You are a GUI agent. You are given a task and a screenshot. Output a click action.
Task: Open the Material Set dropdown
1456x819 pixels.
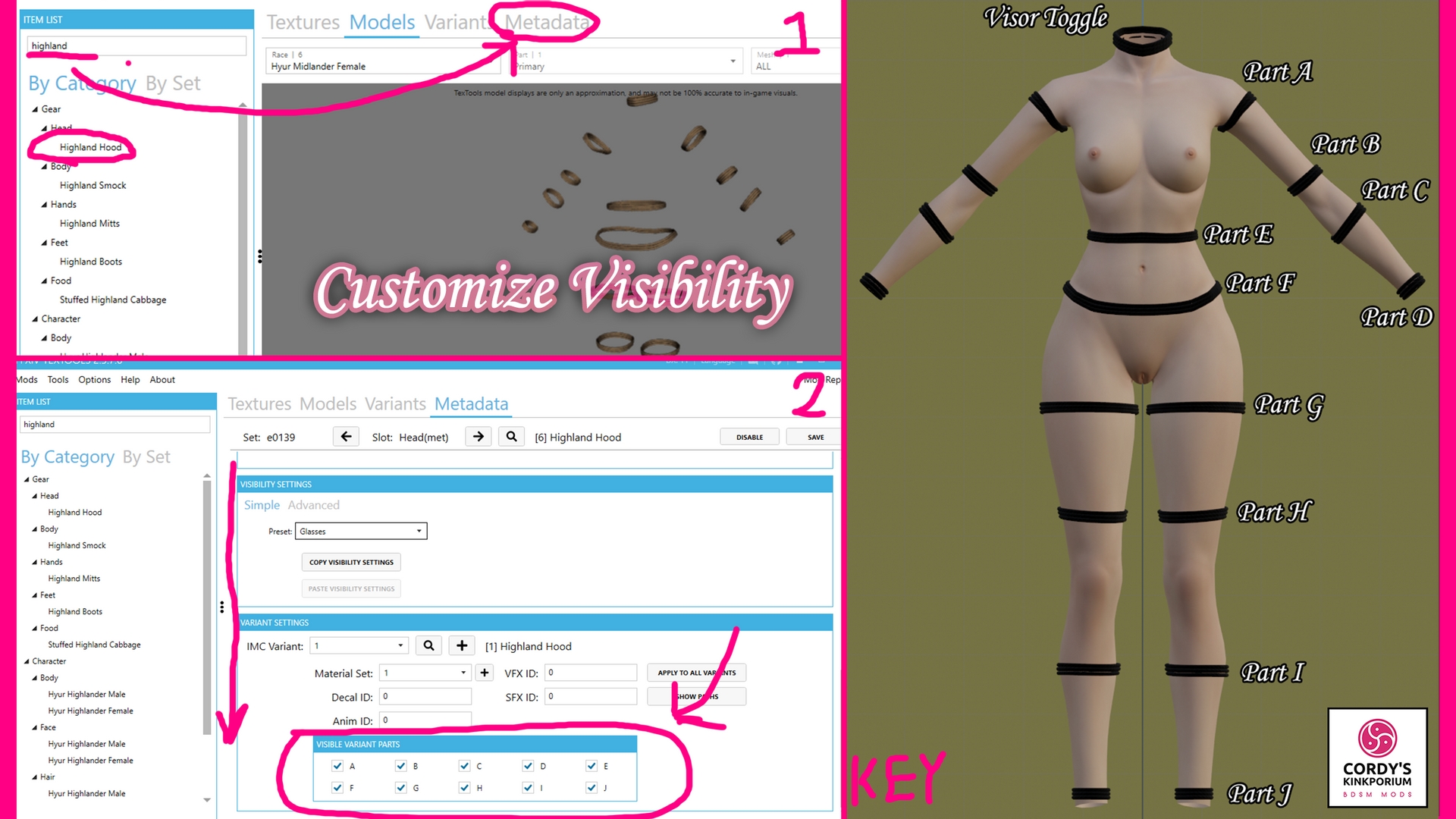pyautogui.click(x=425, y=673)
